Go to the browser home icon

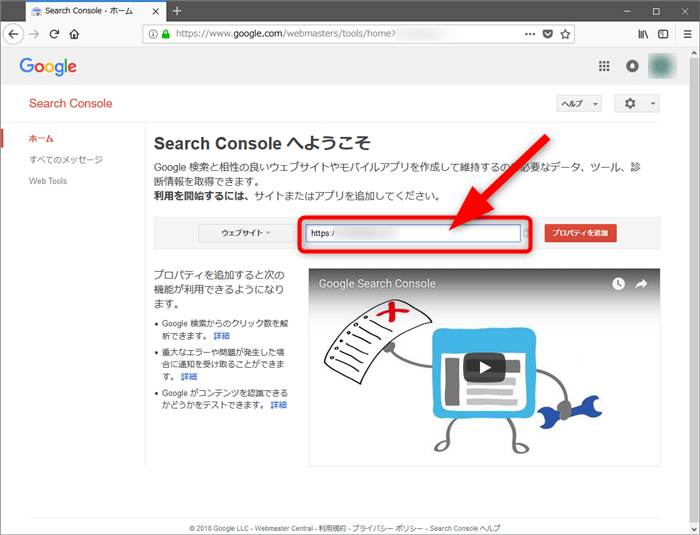[x=74, y=33]
